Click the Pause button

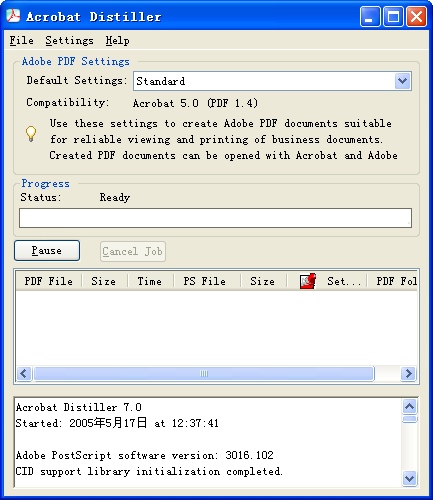coord(47,251)
